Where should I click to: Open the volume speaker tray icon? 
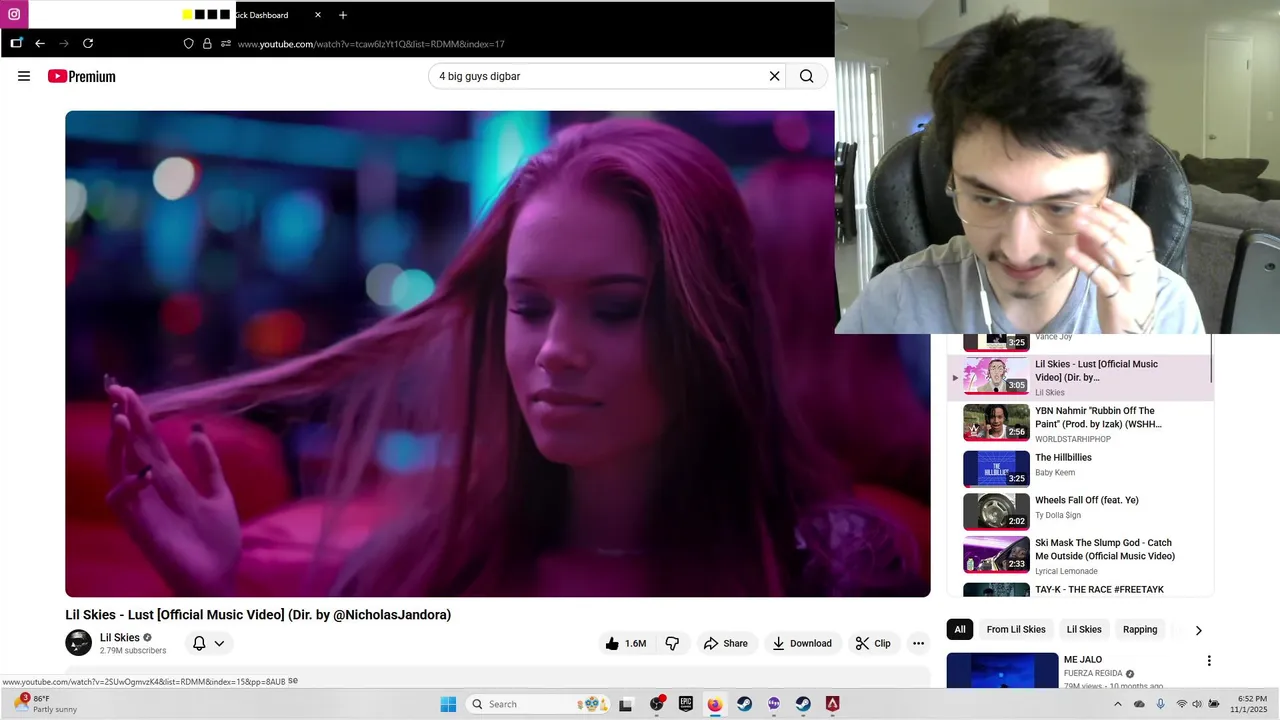1197,704
